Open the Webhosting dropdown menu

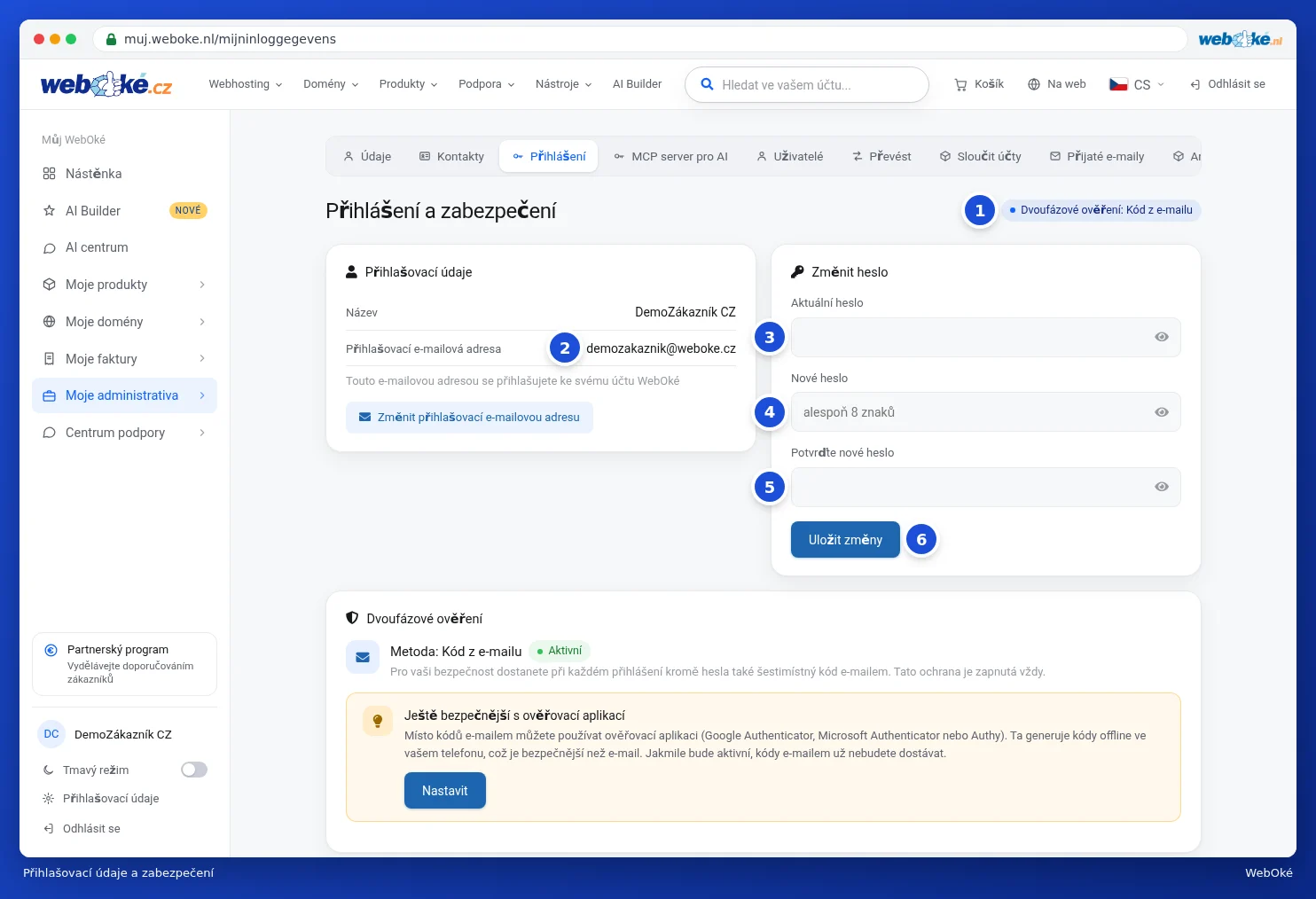click(246, 84)
